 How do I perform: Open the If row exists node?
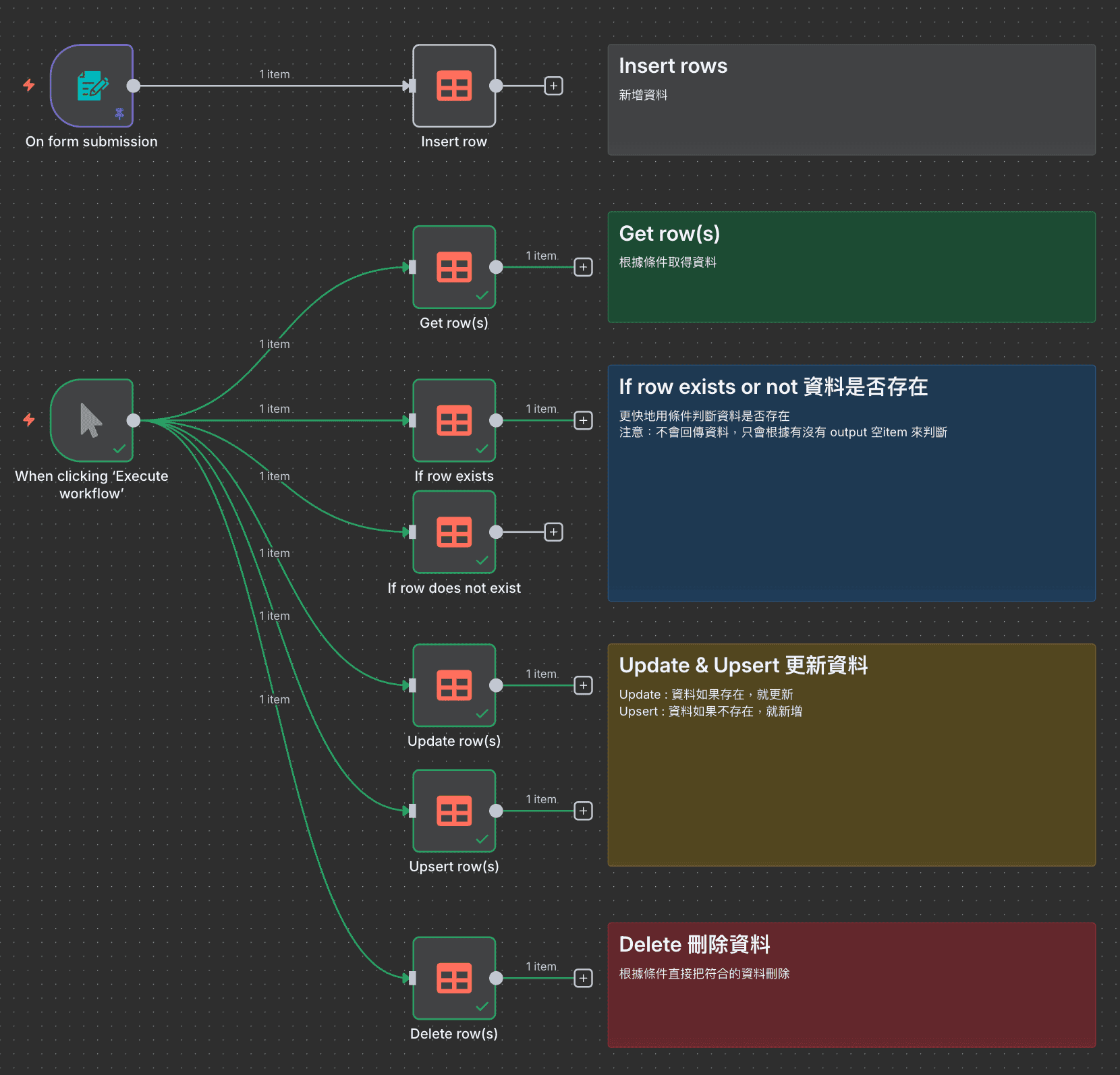pyautogui.click(x=454, y=420)
